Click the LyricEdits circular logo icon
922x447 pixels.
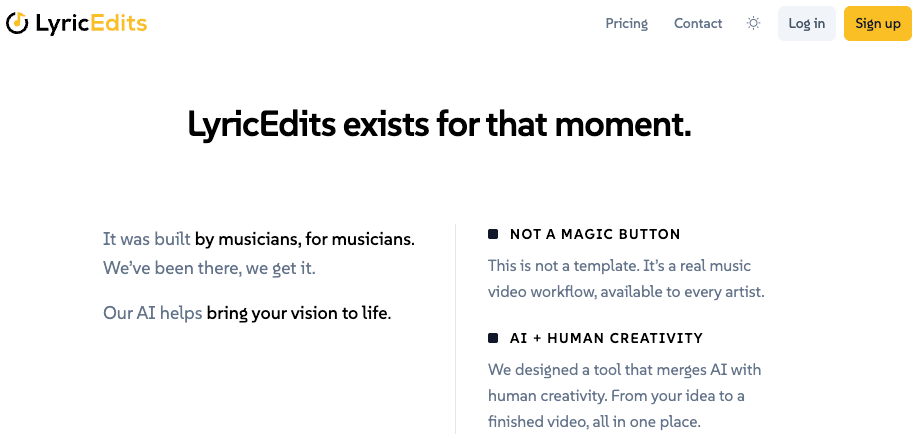click(x=17, y=23)
